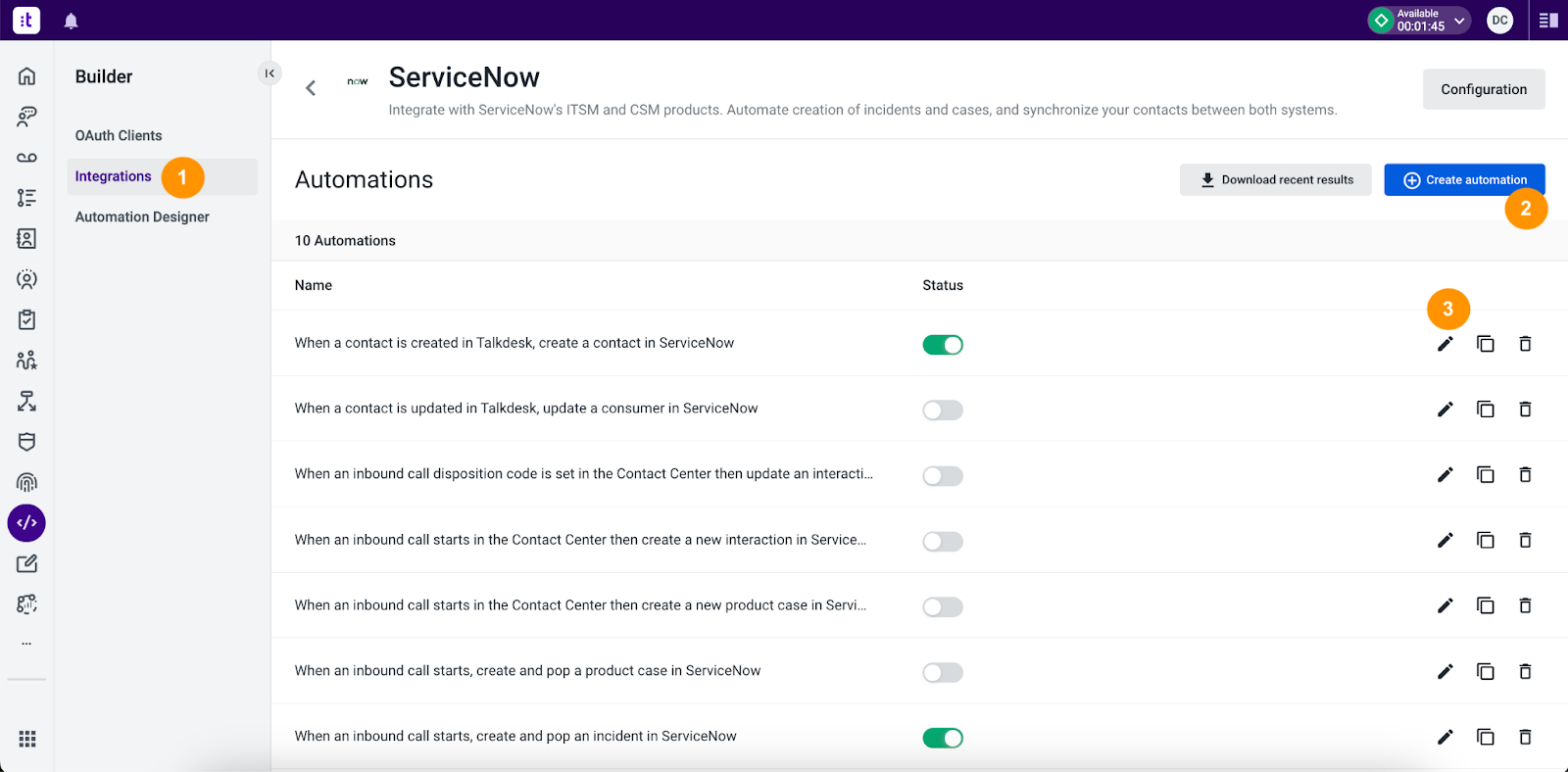Click the Status column header

click(943, 285)
